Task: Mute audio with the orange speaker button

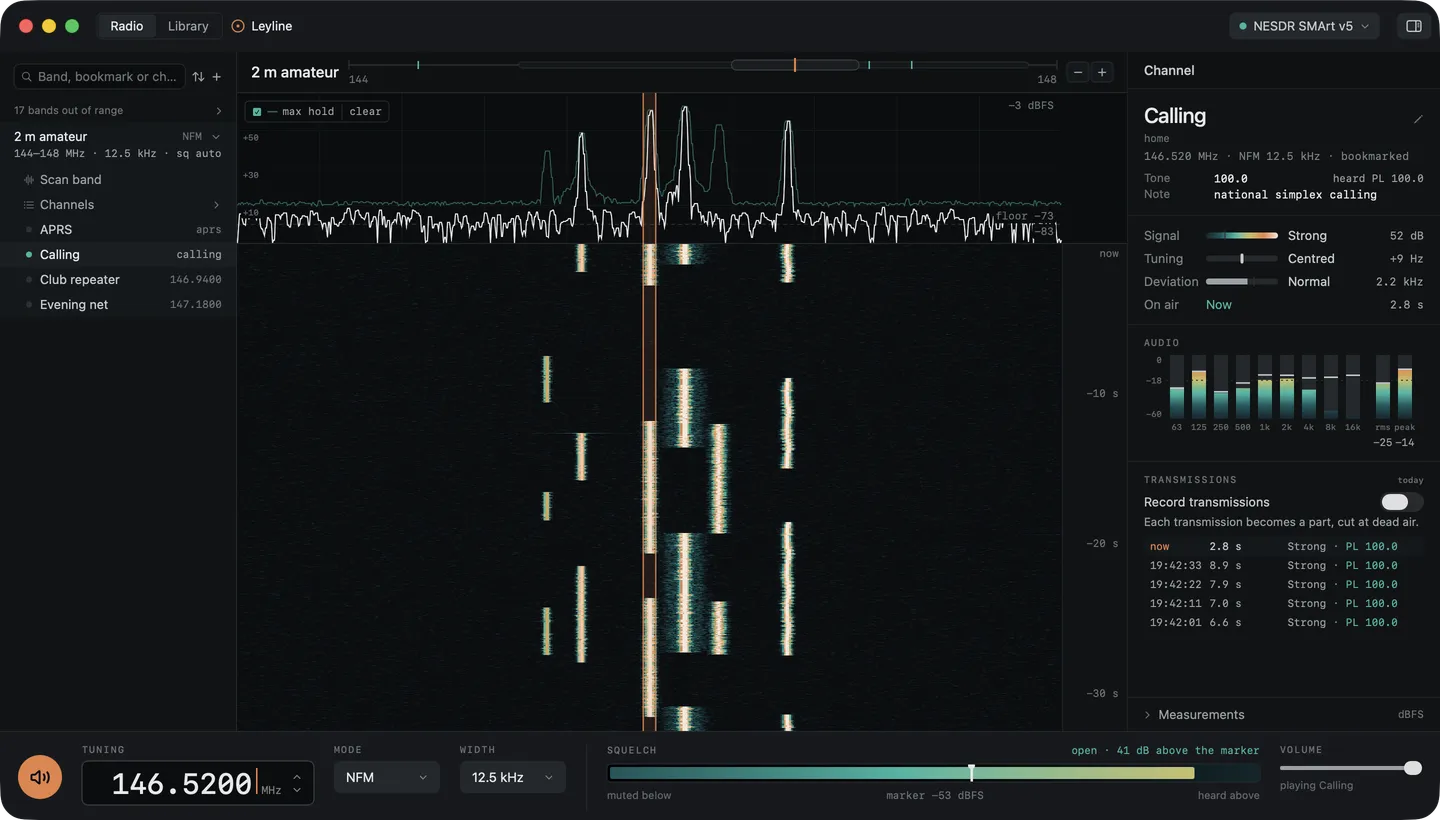Action: tap(40, 777)
